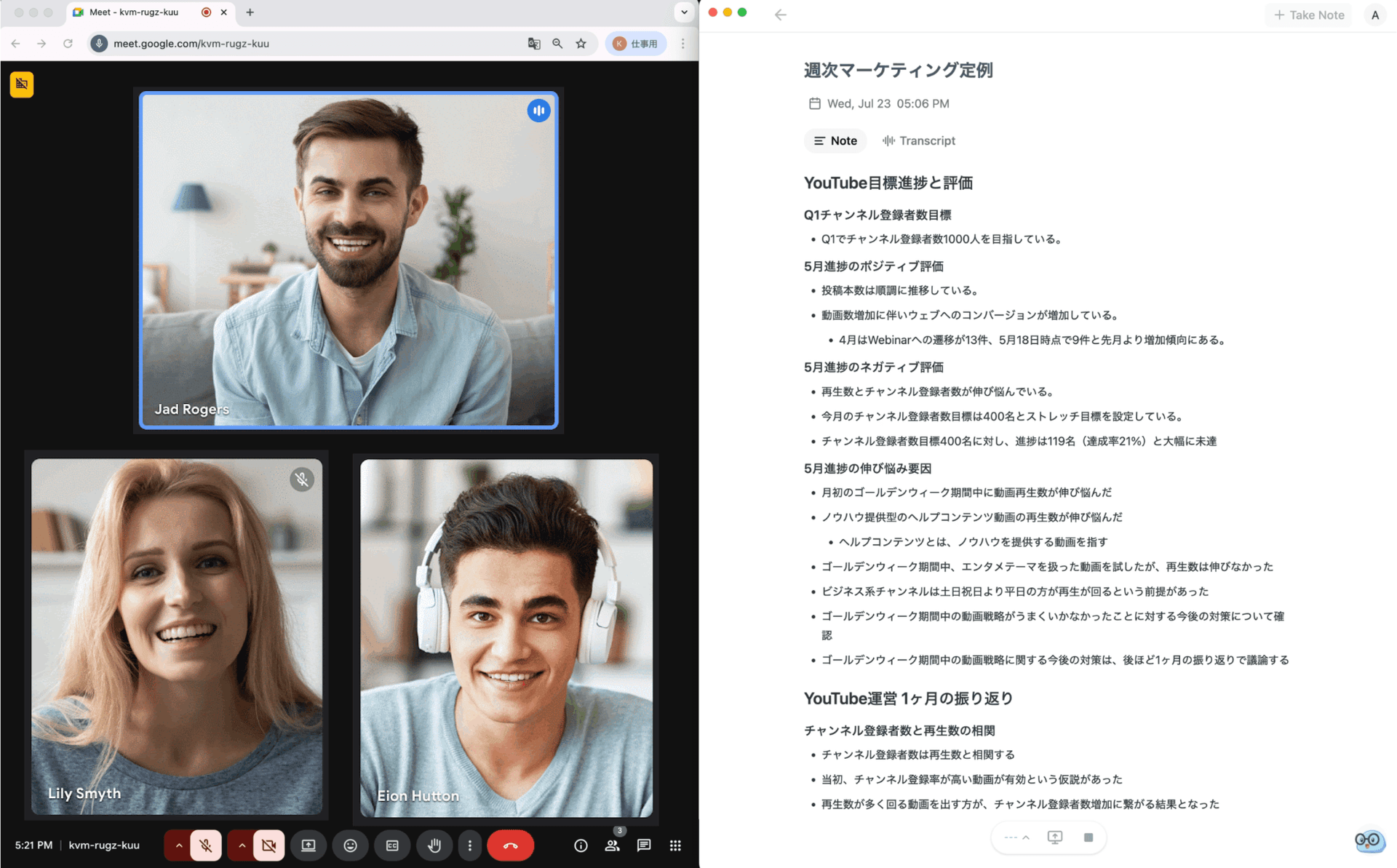Screen dimensions: 1397x868
Task: Go back with arrow in notes app
Action: 781,15
